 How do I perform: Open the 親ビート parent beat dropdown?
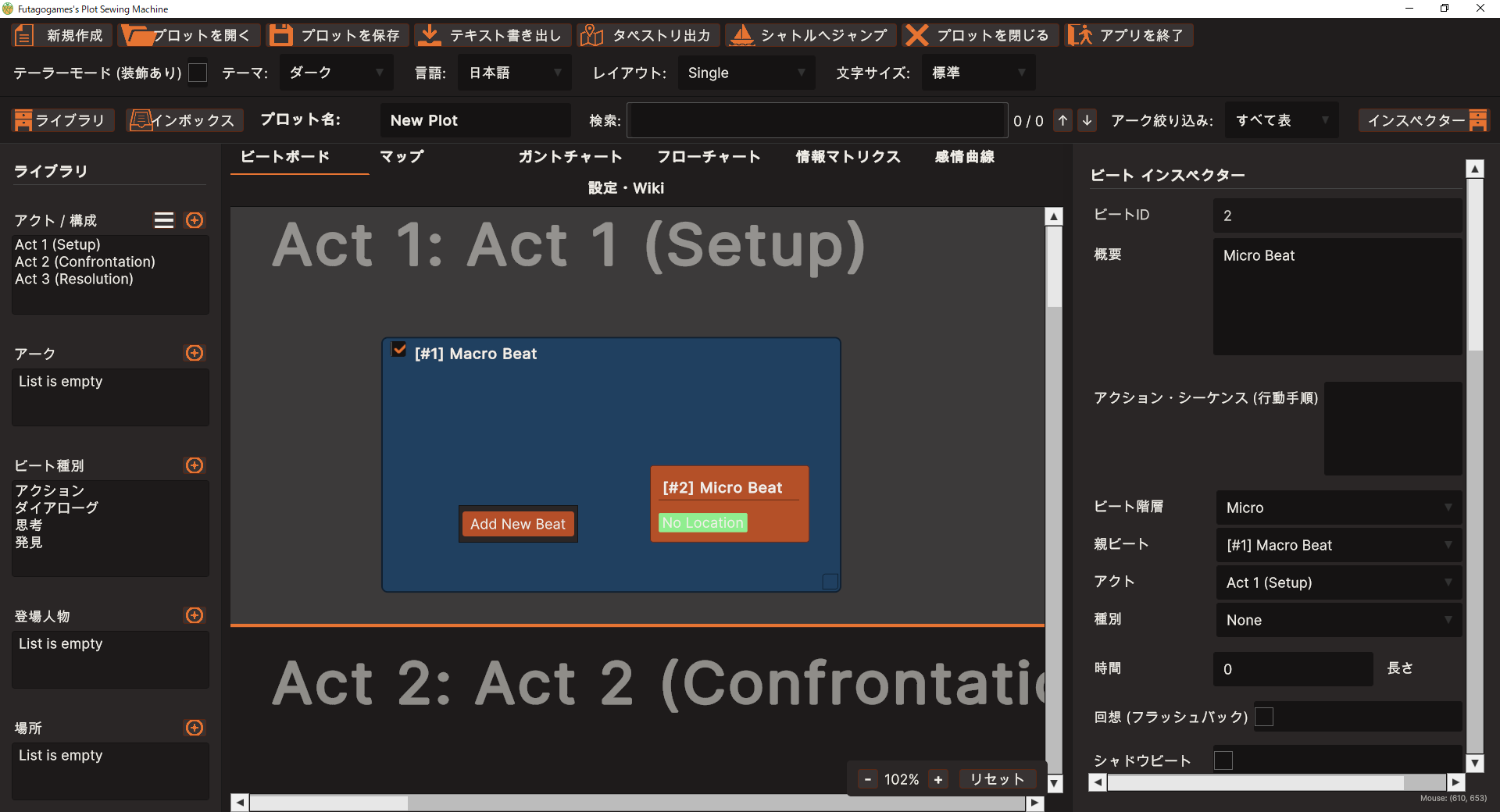pos(1339,545)
